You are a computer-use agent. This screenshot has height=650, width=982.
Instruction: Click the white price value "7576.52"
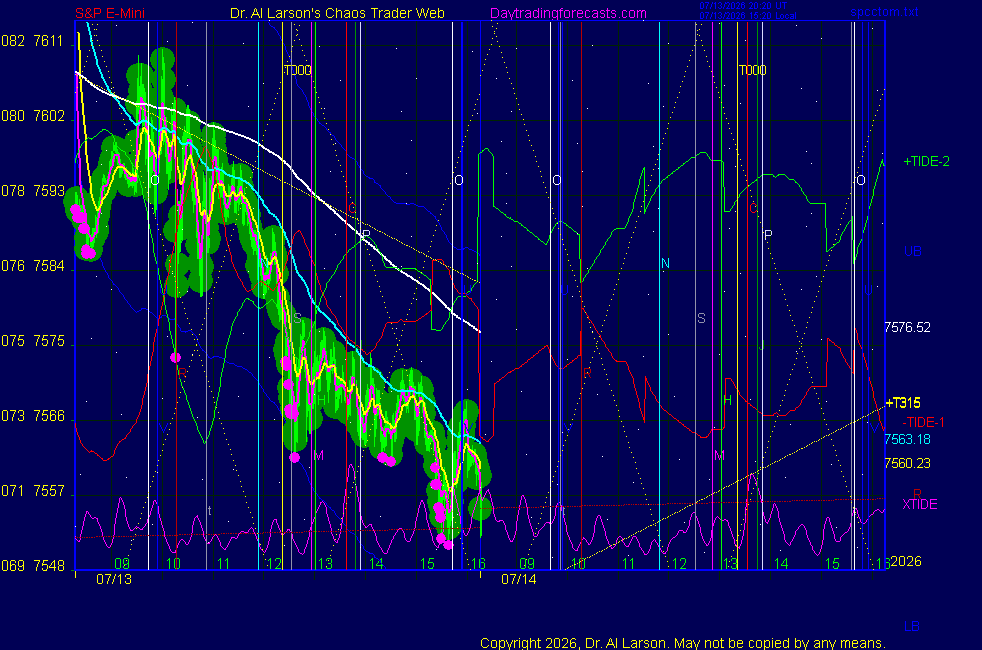click(907, 327)
